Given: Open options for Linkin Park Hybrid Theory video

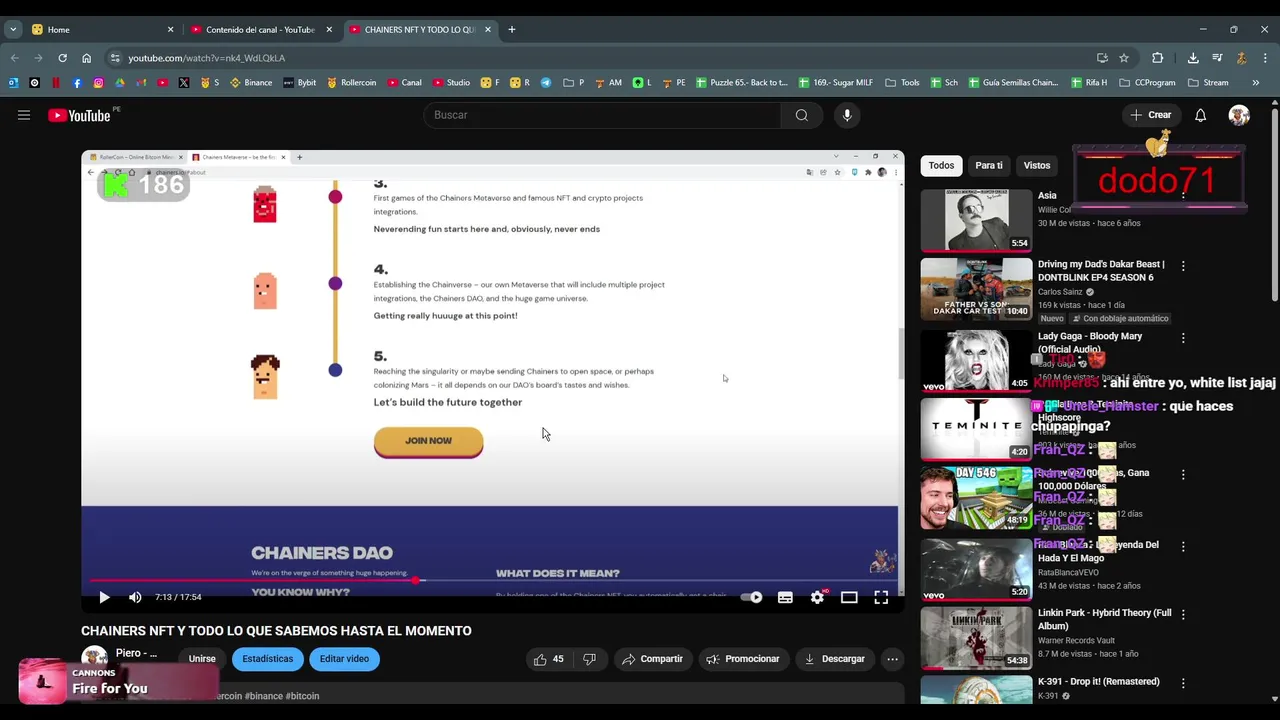Looking at the screenshot, I should coord(1183,615).
